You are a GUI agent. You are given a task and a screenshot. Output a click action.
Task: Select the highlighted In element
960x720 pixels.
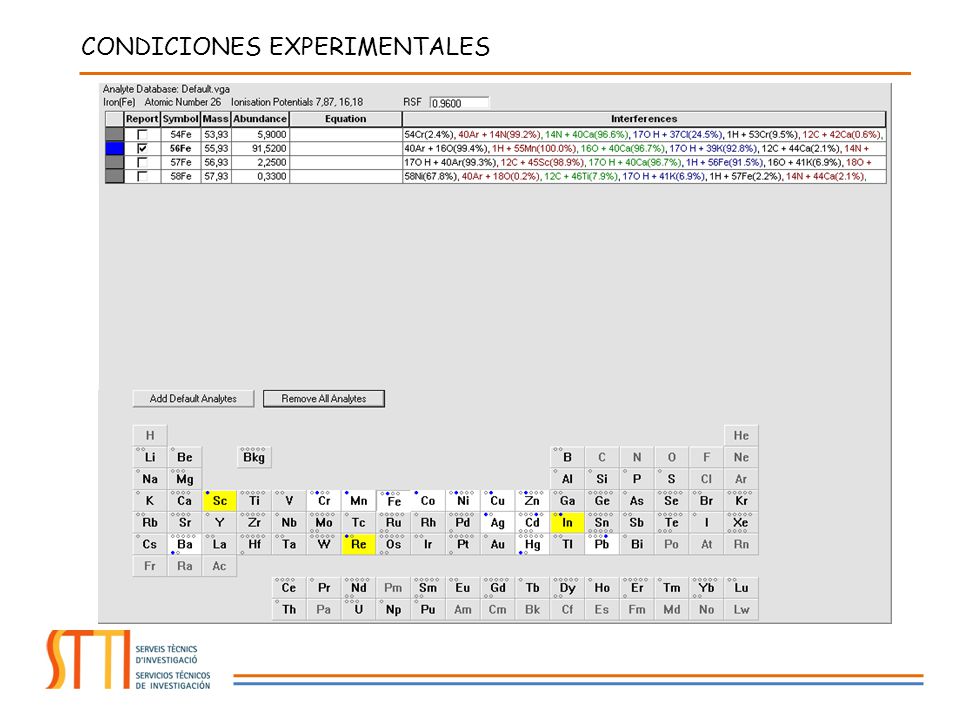pos(568,522)
